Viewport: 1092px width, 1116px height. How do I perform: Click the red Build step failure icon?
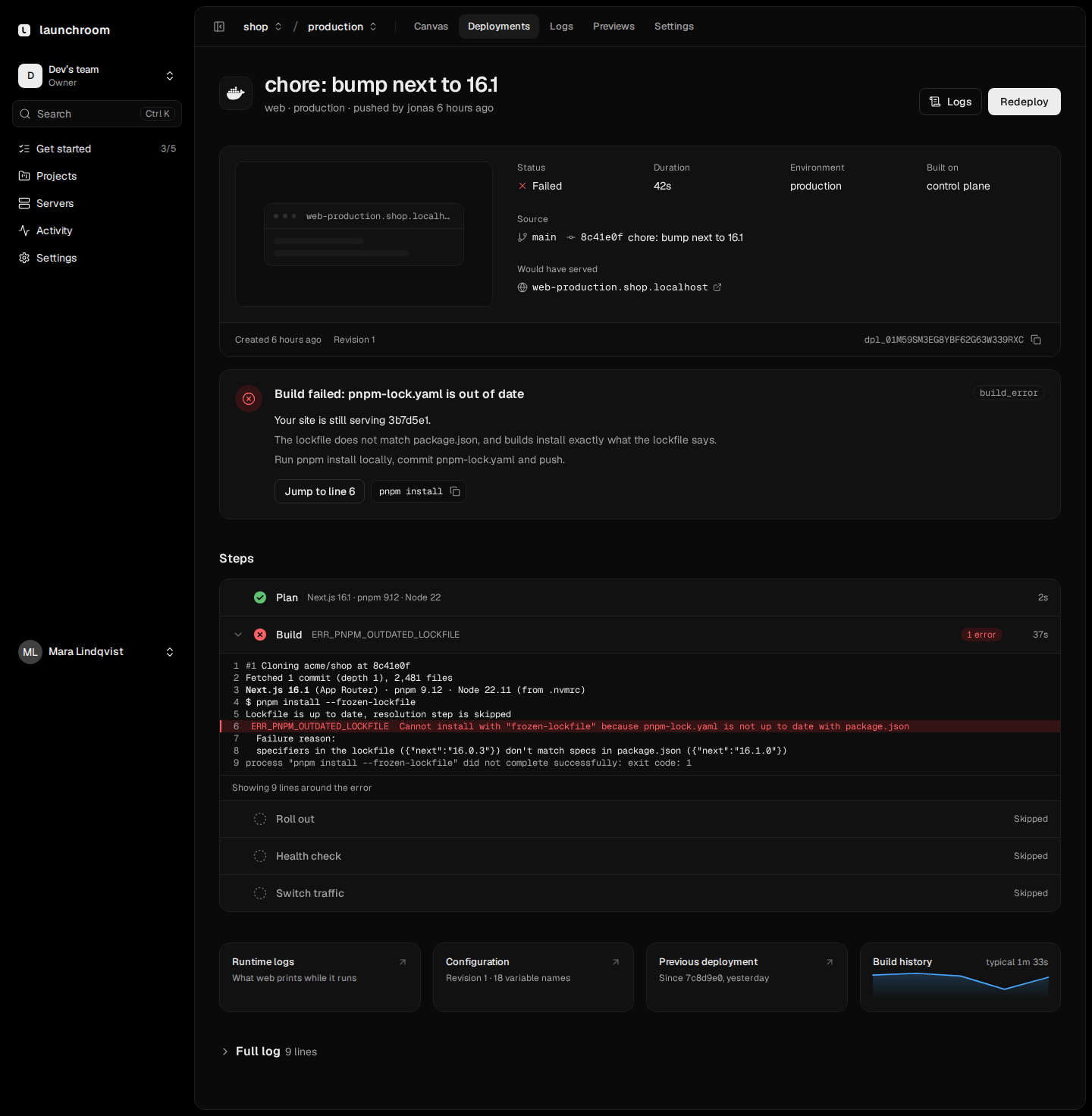coord(260,635)
